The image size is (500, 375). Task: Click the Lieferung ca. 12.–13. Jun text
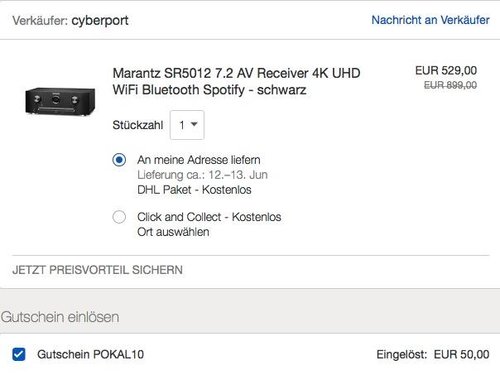tap(202, 175)
